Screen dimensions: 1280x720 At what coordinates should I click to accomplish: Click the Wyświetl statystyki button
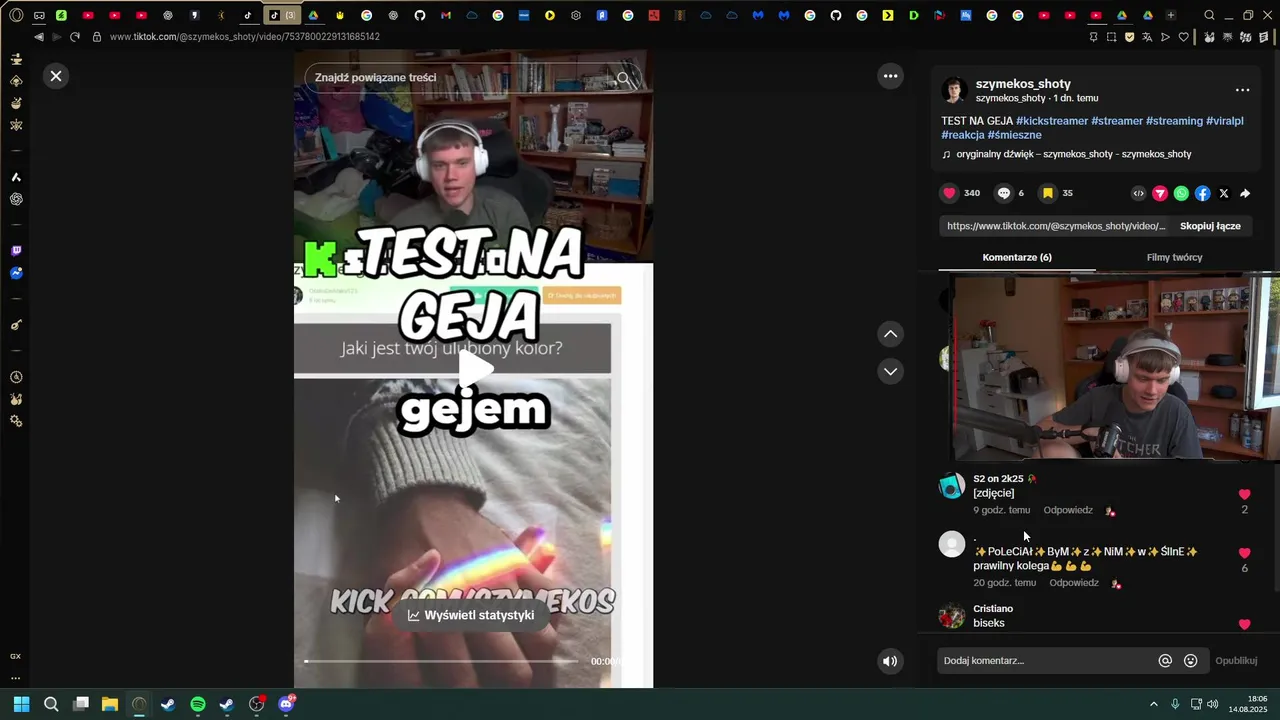tap(471, 615)
